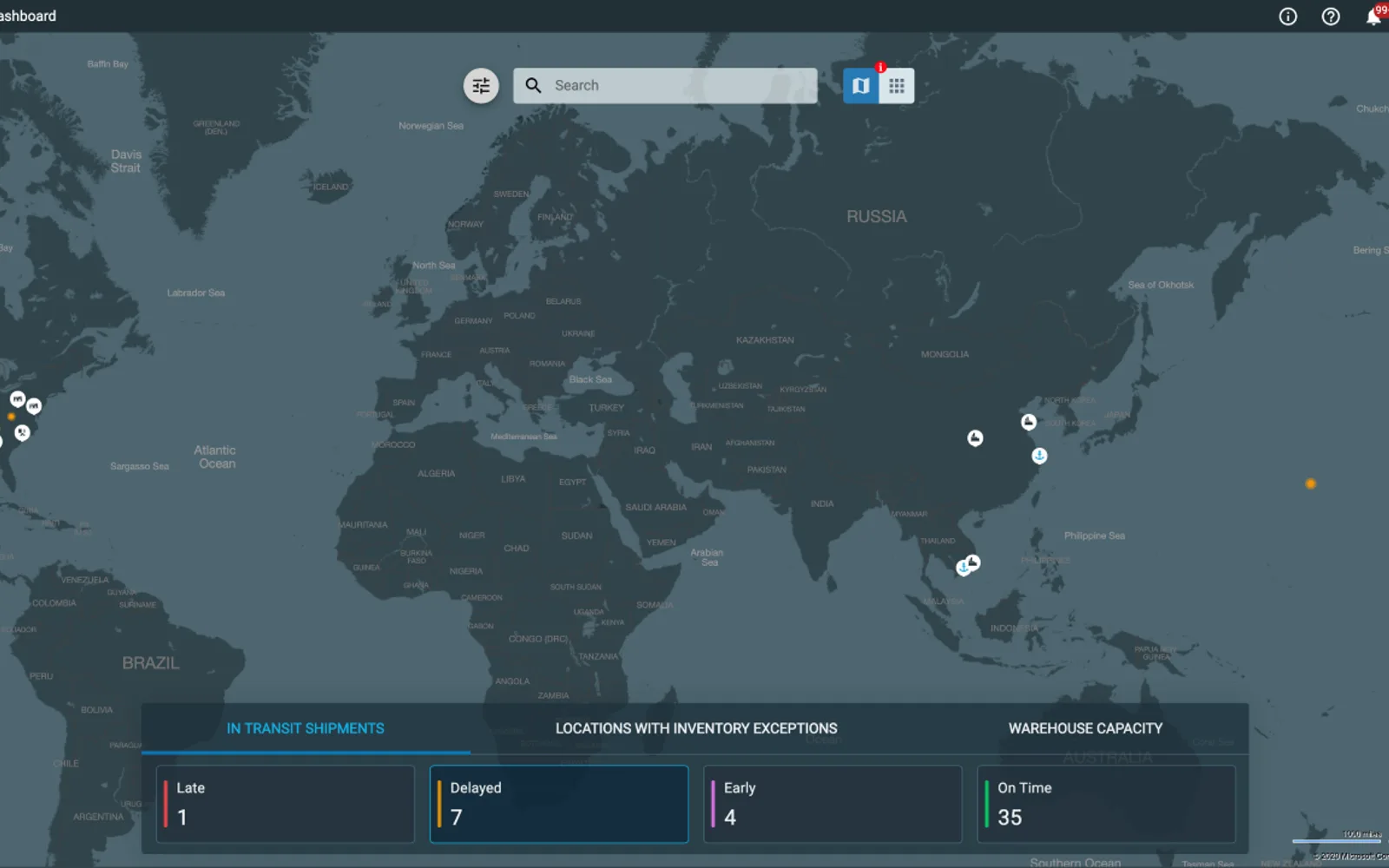Open notifications bell icon
The width and height of the screenshot is (1389, 868).
click(1373, 16)
